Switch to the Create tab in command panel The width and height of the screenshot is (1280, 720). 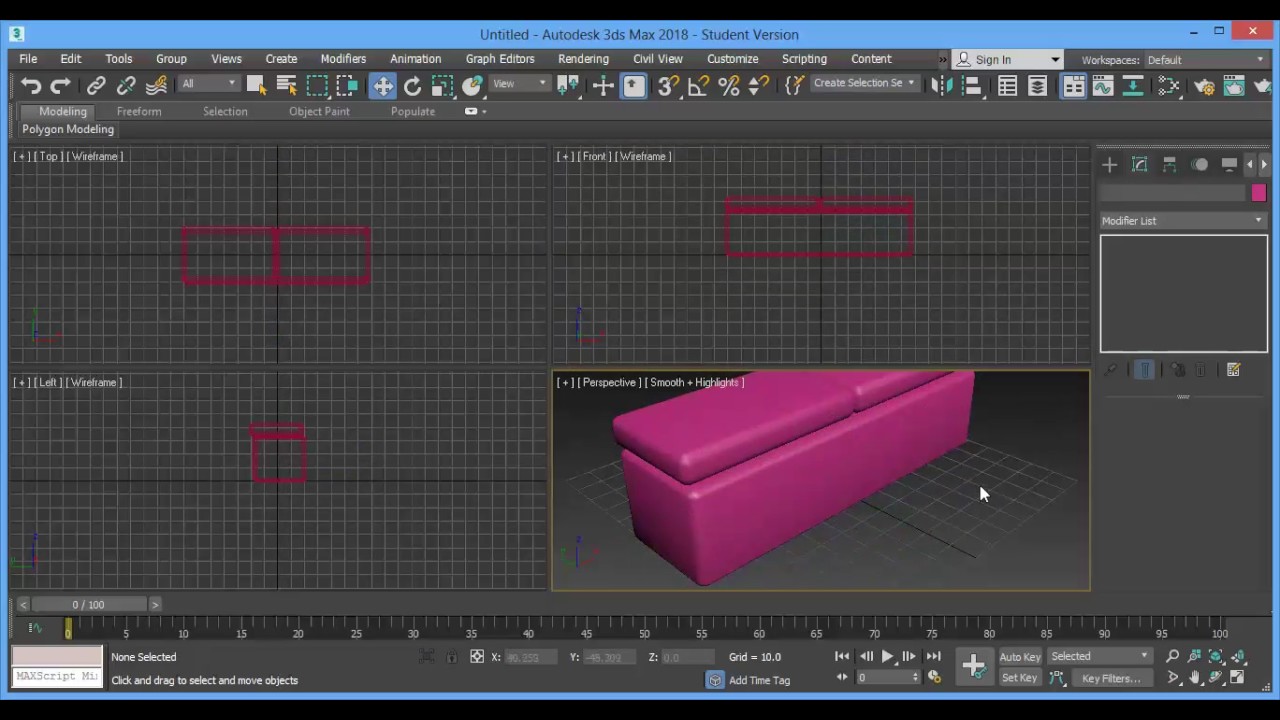tap(1109, 165)
